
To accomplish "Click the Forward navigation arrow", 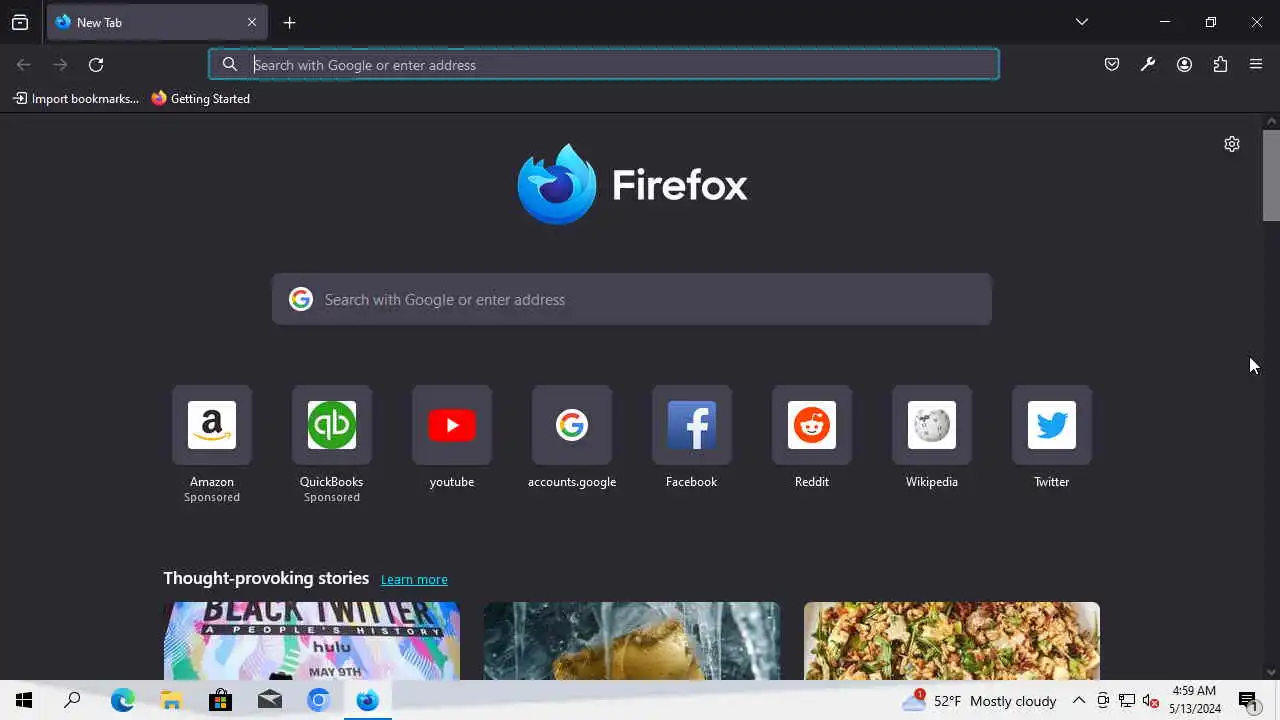I will pos(60,65).
